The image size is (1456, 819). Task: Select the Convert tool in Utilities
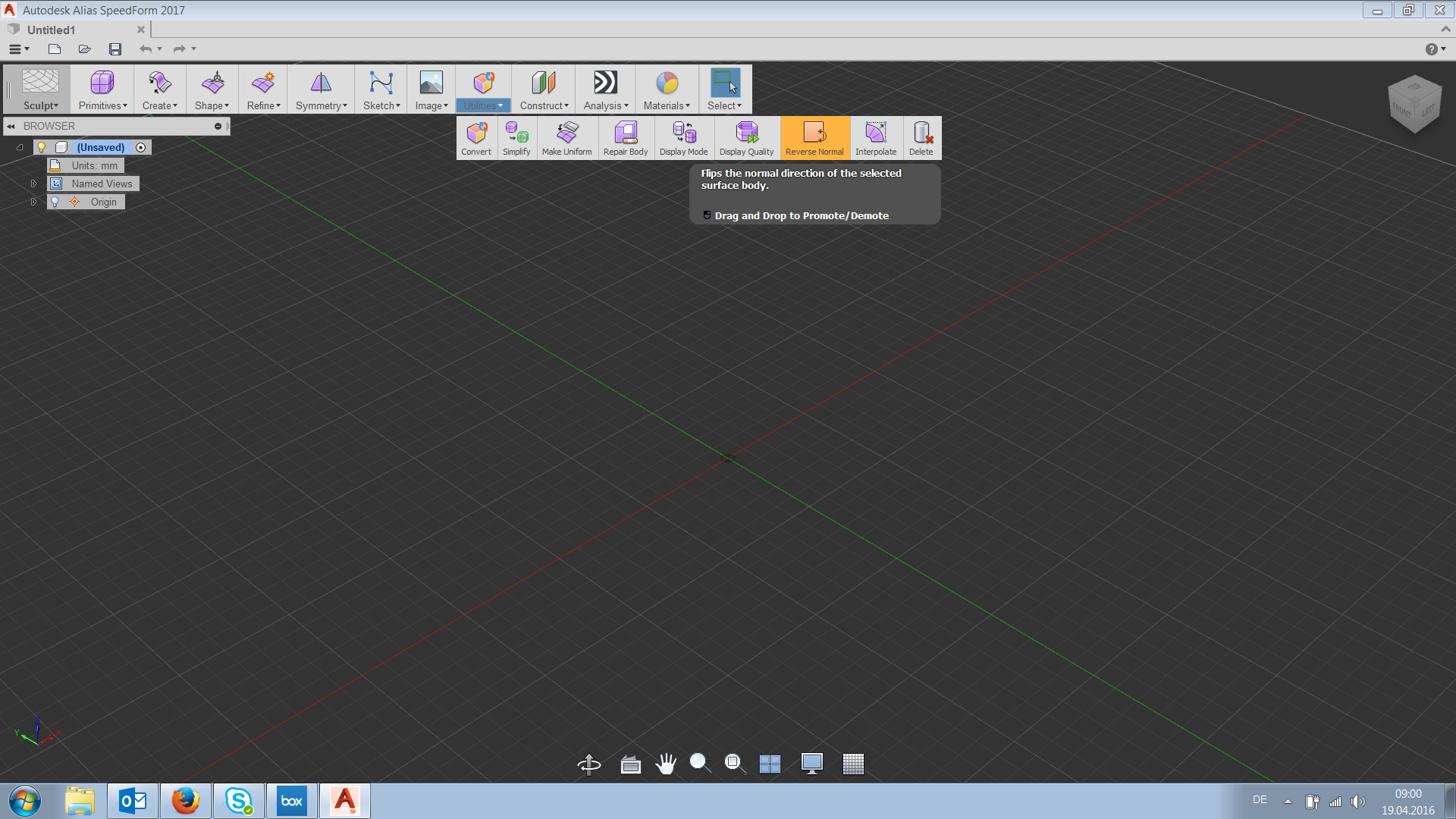click(x=476, y=137)
